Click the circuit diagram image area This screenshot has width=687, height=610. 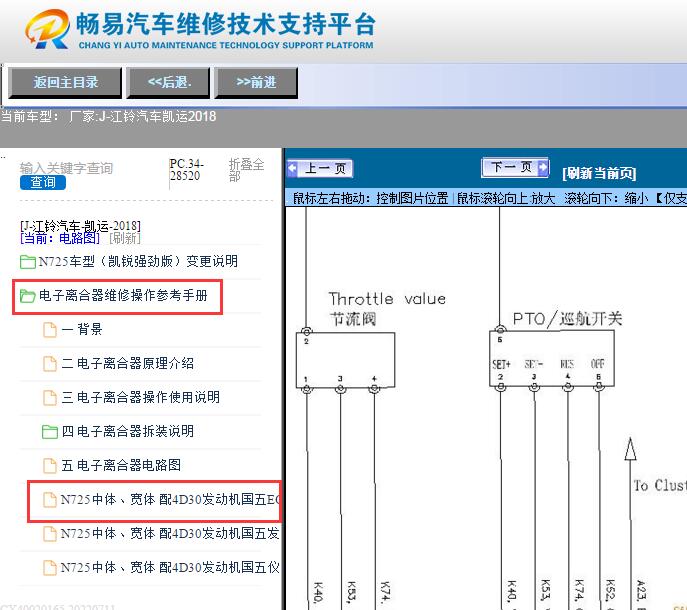click(x=486, y=408)
